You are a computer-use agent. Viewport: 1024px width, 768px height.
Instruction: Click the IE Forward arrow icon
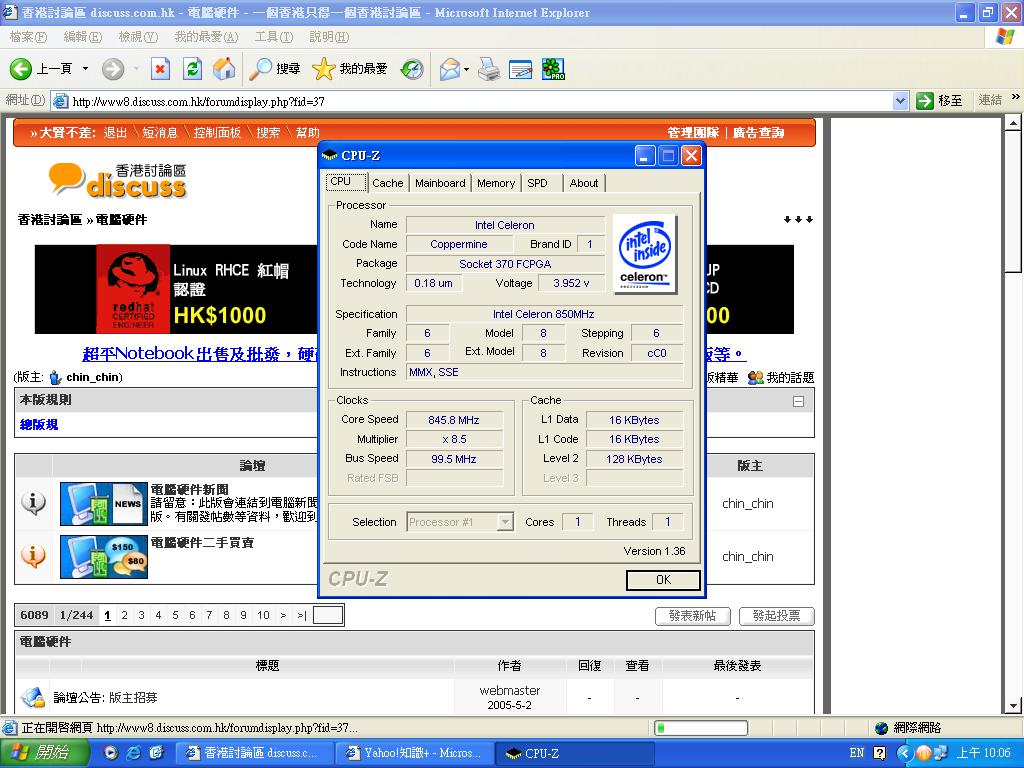click(112, 69)
